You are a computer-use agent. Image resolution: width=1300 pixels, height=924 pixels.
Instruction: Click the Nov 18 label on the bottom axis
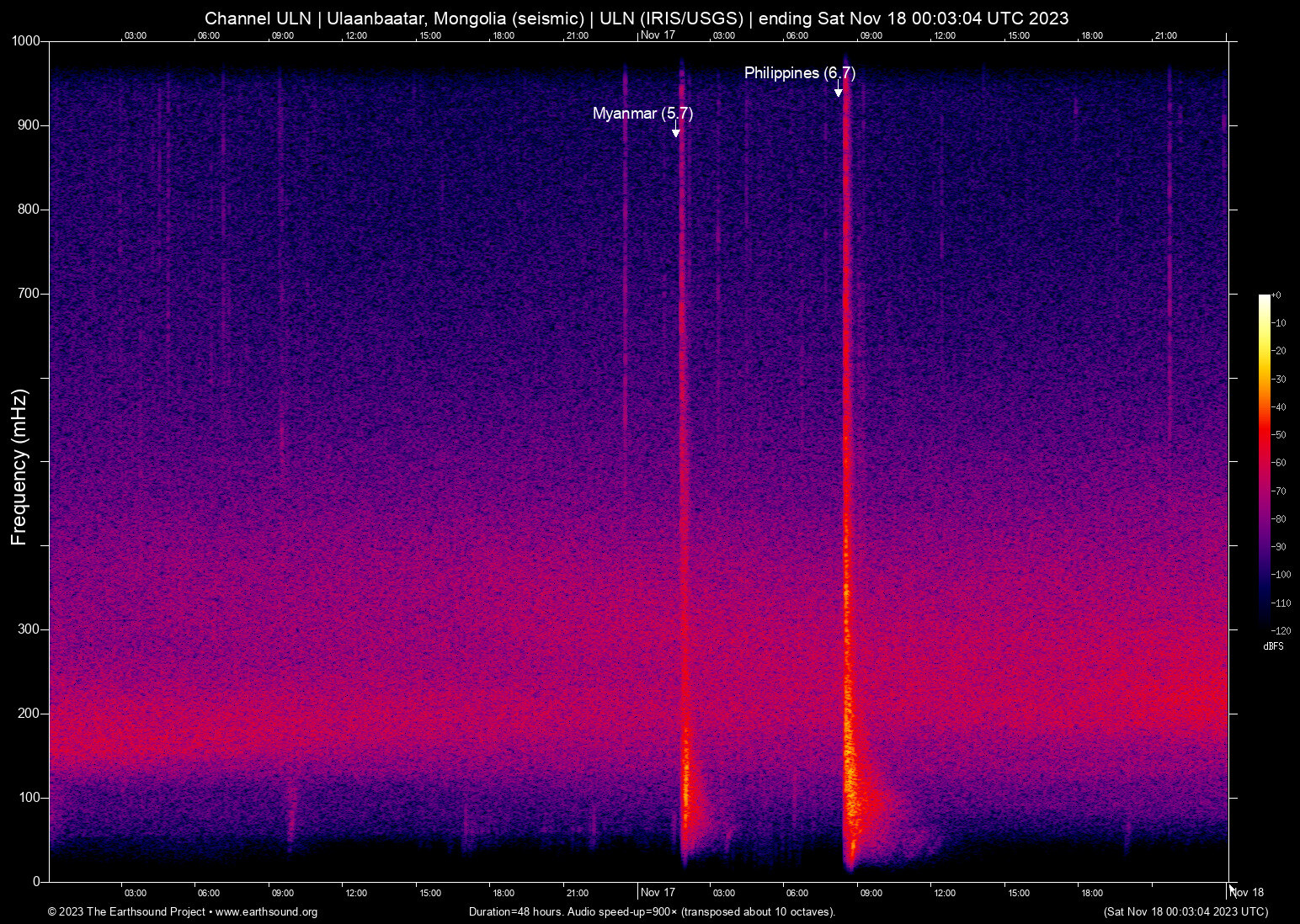click(x=1246, y=893)
